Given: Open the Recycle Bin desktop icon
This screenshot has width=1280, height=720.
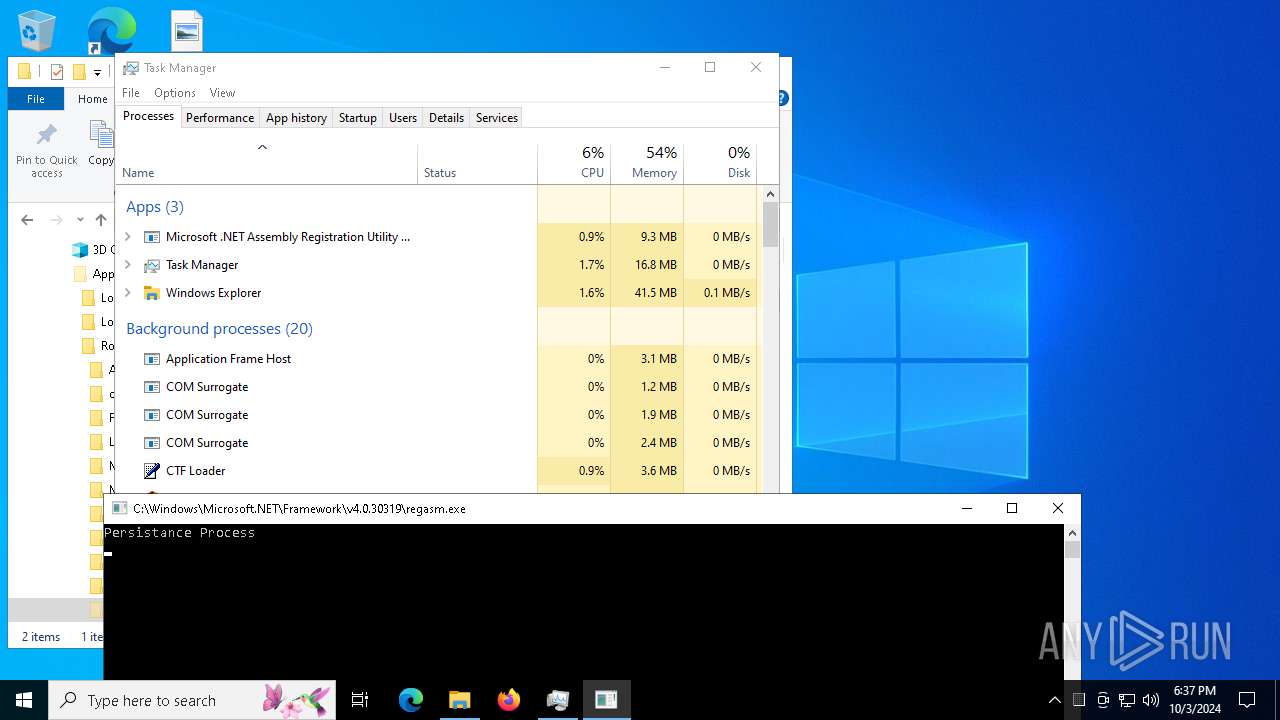Looking at the screenshot, I should 37,30.
